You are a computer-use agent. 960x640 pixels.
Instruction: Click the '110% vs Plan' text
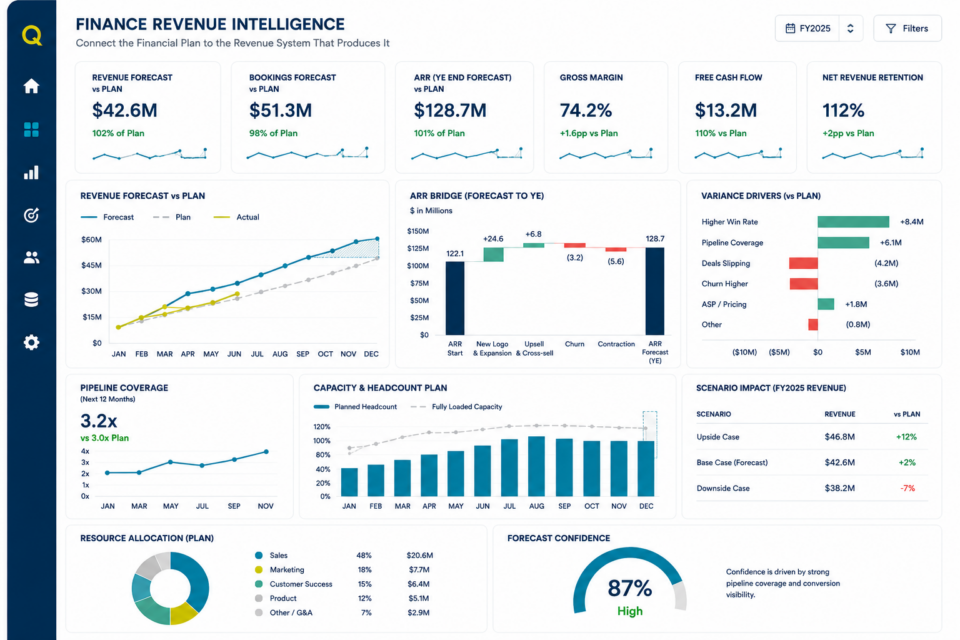pyautogui.click(x=721, y=133)
